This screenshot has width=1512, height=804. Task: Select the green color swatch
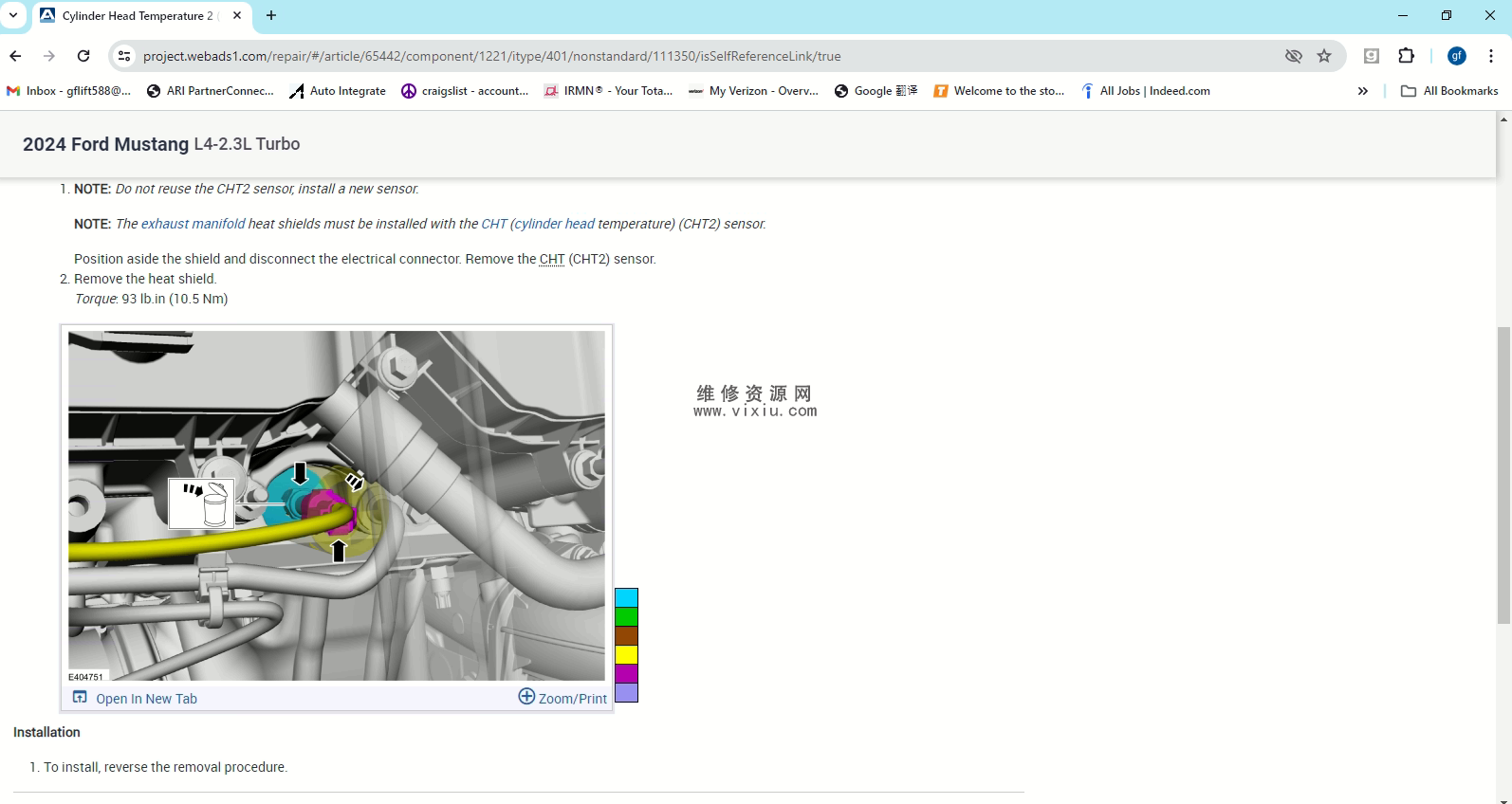[626, 616]
